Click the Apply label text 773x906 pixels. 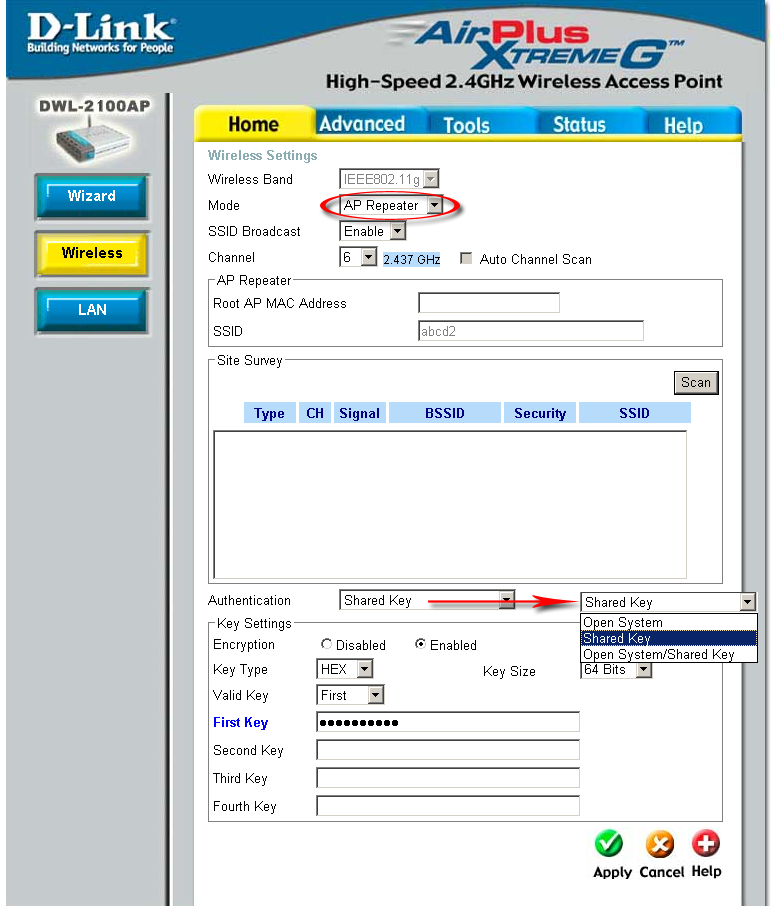[x=612, y=872]
